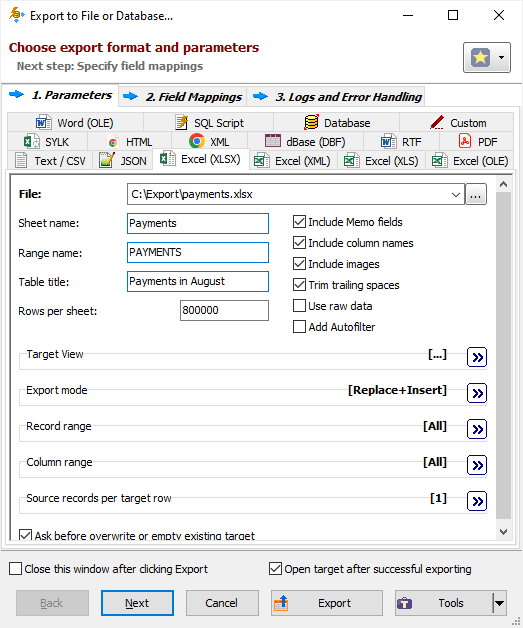
Task: Click the Back button
Action: 52,603
